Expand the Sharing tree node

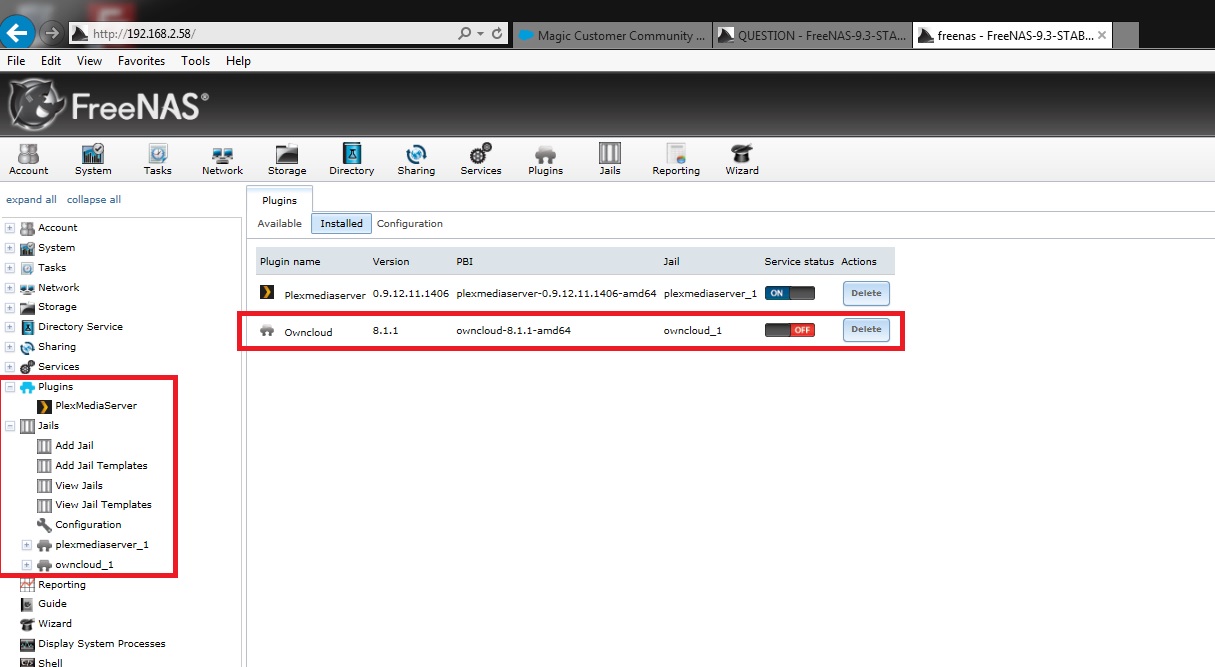10,347
